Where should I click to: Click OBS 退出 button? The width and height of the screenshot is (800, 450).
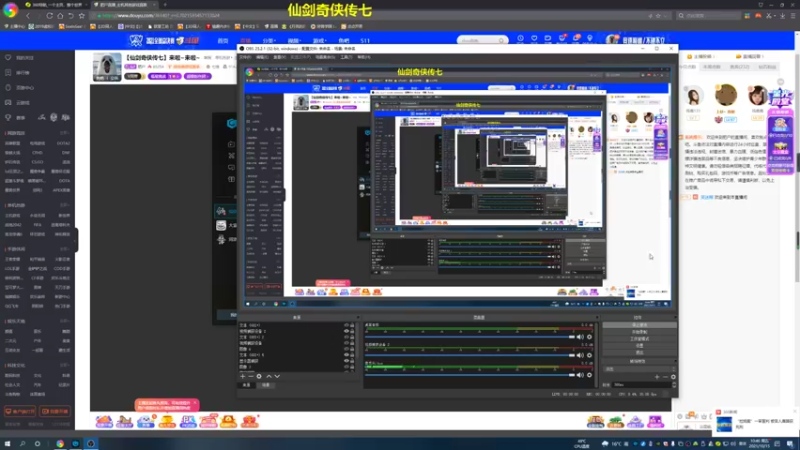coord(639,352)
